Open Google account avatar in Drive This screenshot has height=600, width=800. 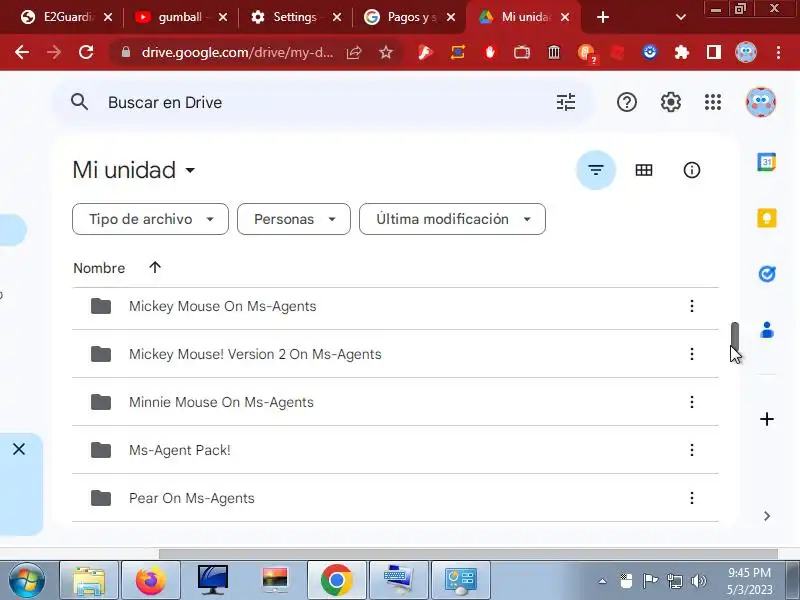pyautogui.click(x=761, y=103)
